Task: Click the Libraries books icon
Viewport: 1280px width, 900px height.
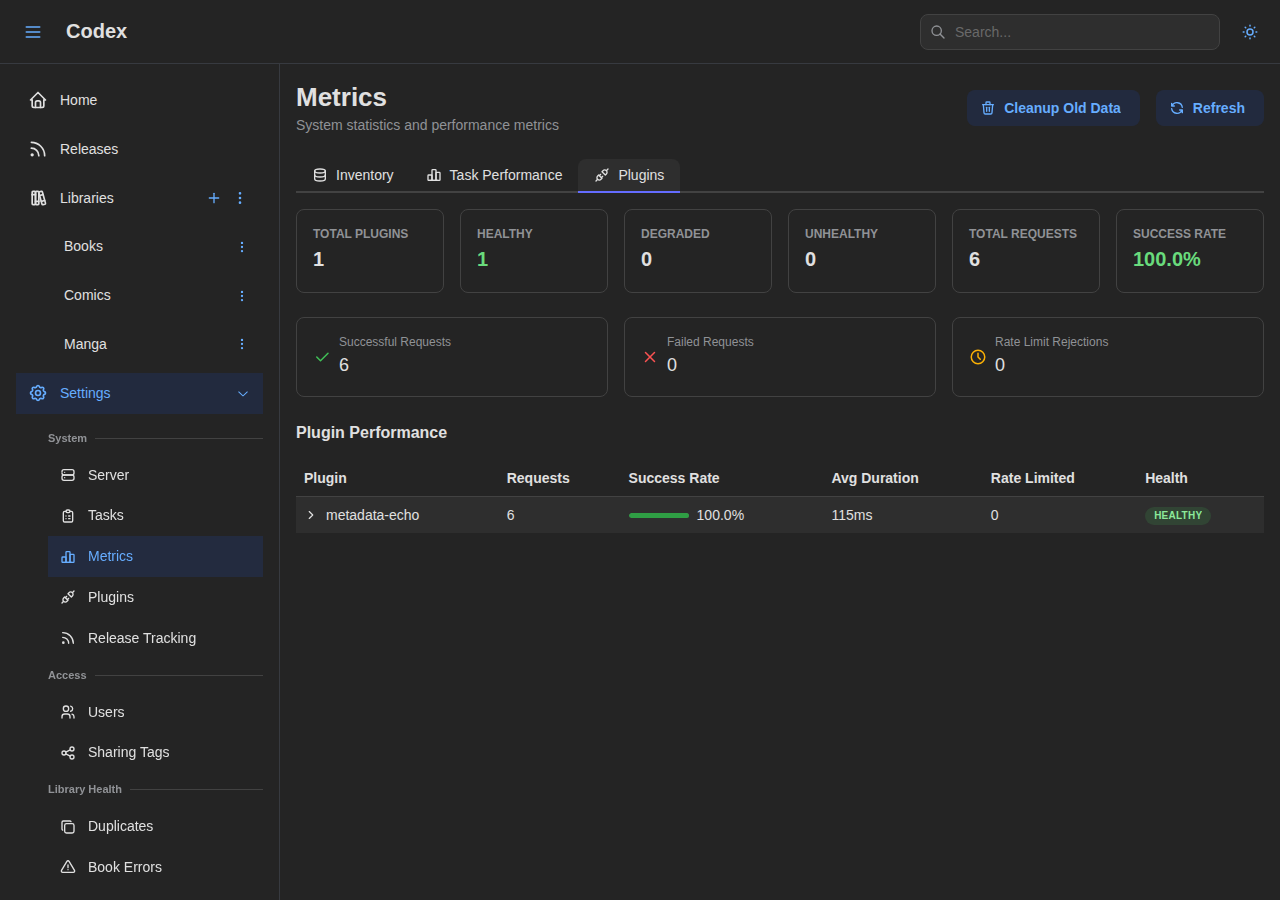Action: pyautogui.click(x=38, y=198)
